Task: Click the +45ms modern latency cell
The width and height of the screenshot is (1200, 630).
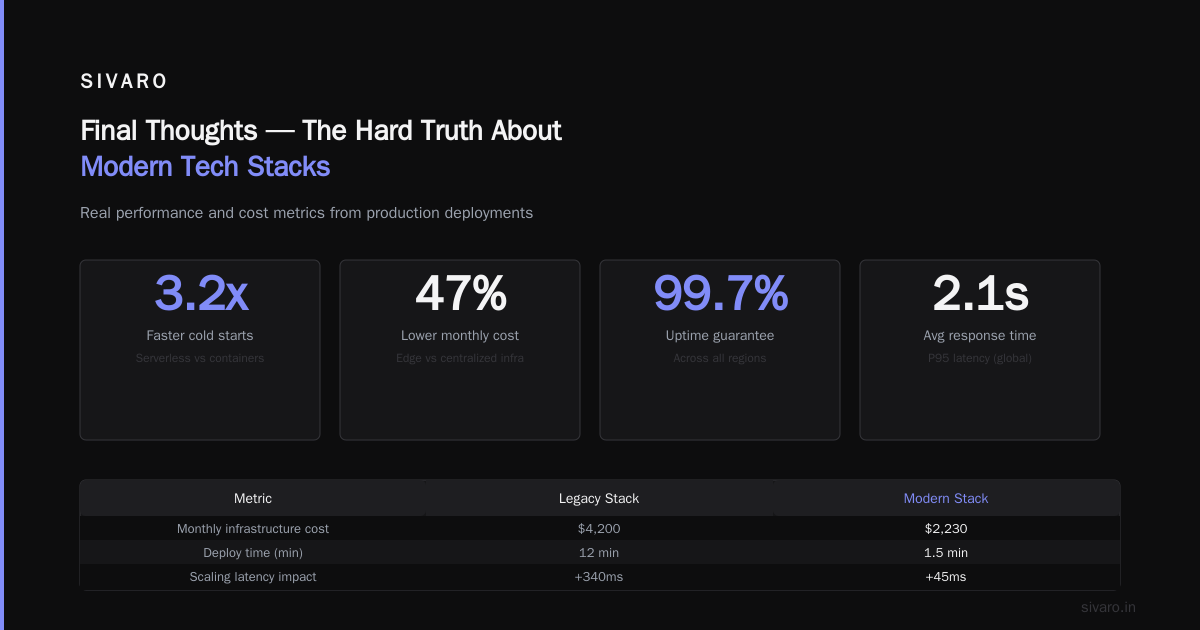Action: (x=946, y=576)
